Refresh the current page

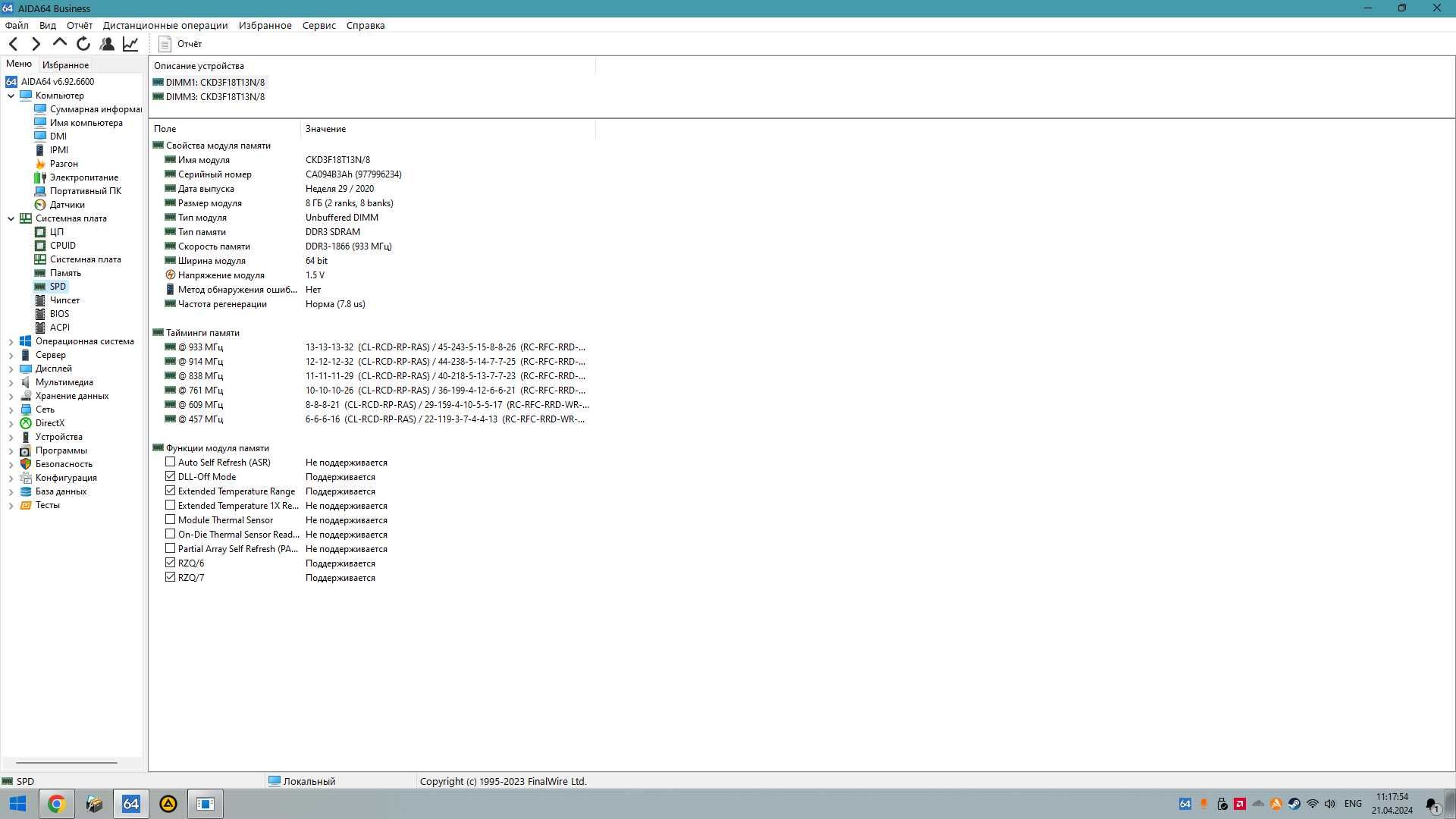point(83,44)
